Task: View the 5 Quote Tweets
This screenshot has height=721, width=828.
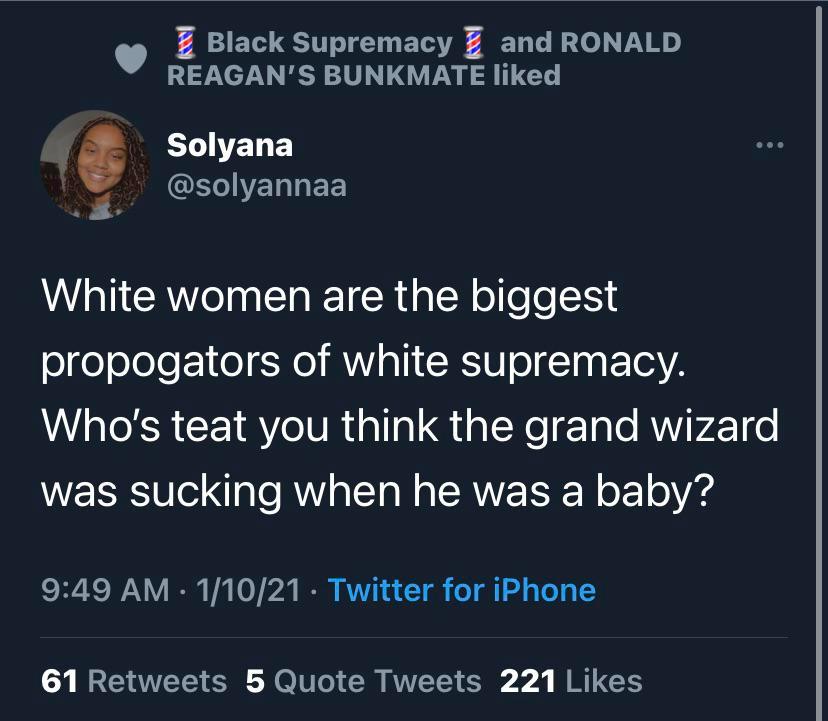Action: pos(363,681)
